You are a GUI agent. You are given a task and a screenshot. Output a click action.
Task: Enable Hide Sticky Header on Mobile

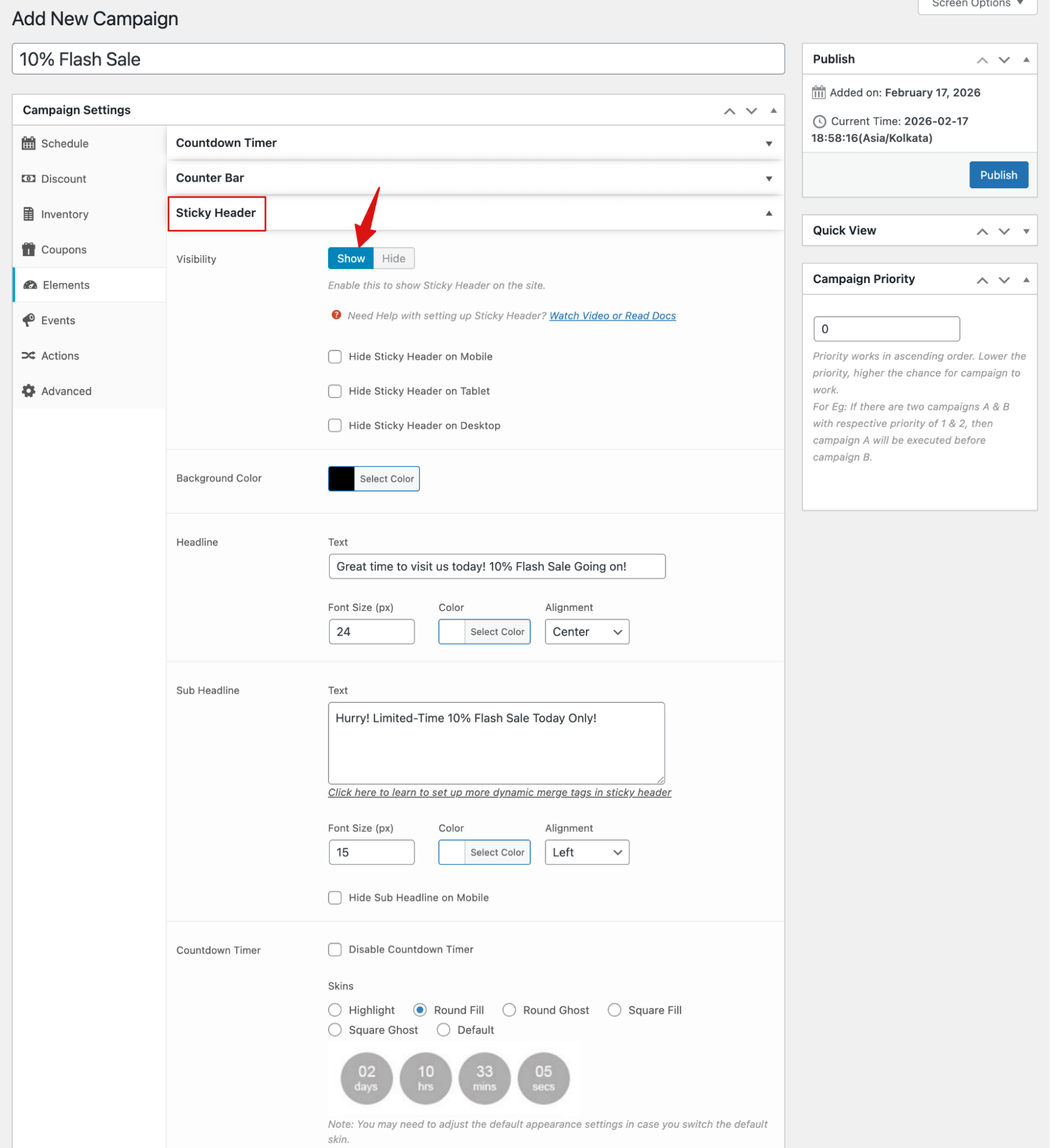[x=335, y=356]
